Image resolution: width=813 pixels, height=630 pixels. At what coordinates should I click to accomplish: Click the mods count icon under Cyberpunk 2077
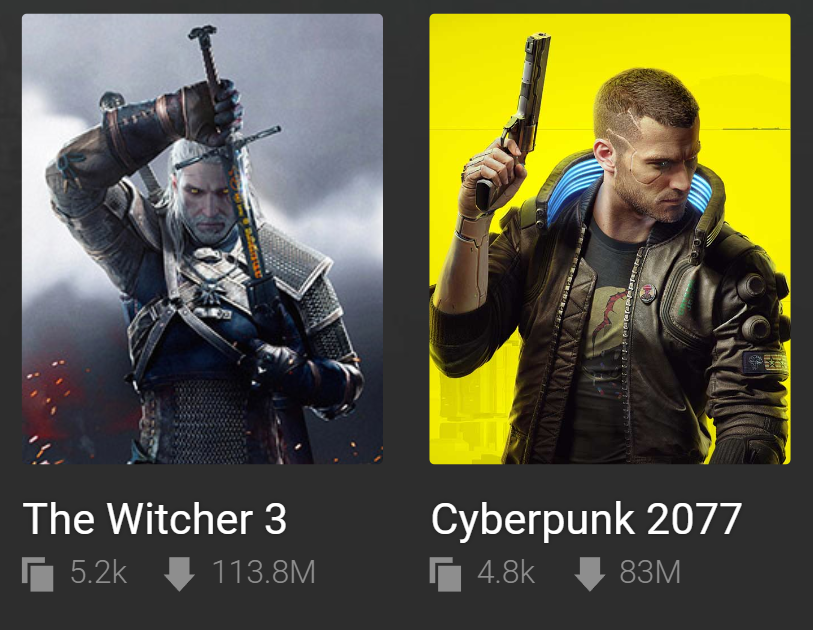pyautogui.click(x=445, y=574)
